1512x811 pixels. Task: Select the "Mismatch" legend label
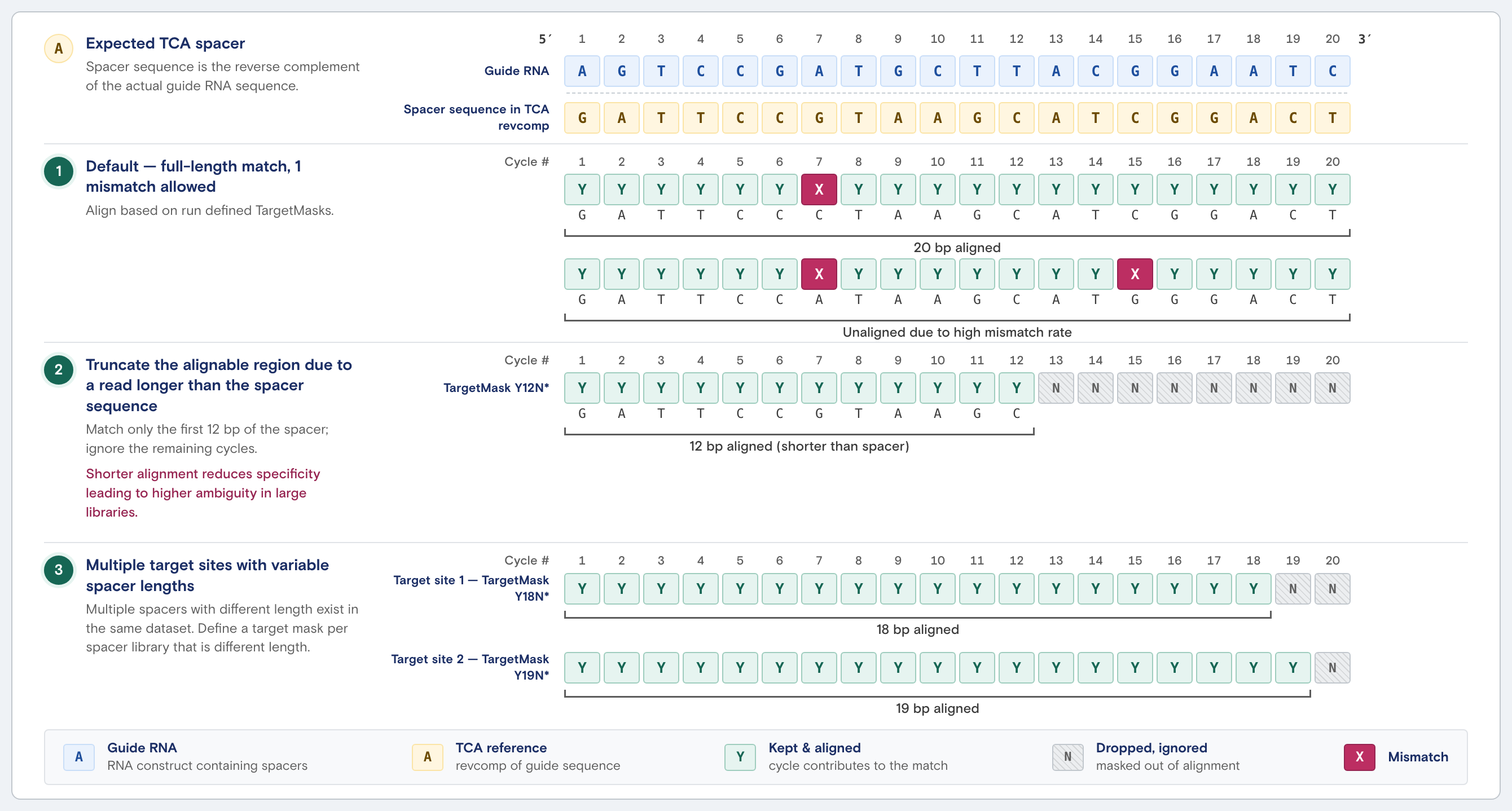(1418, 757)
